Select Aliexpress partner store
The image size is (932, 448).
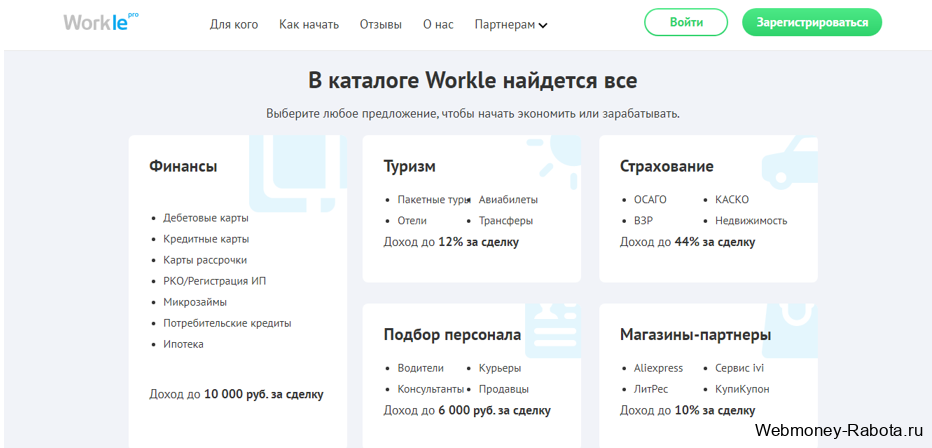point(658,368)
